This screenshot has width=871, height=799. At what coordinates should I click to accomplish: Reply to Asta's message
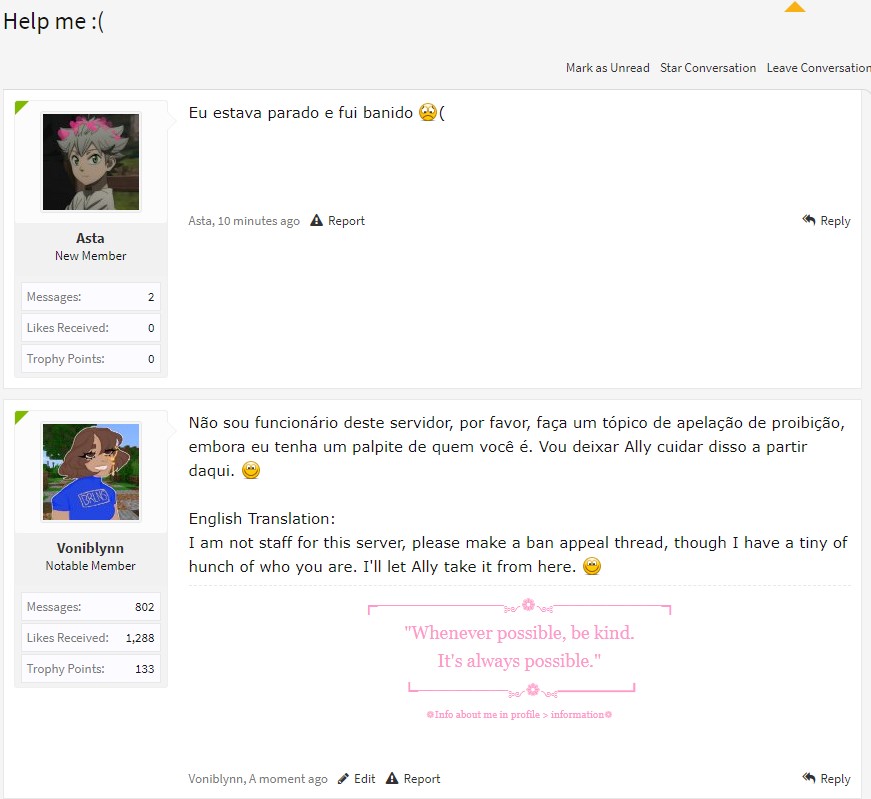click(x=835, y=221)
